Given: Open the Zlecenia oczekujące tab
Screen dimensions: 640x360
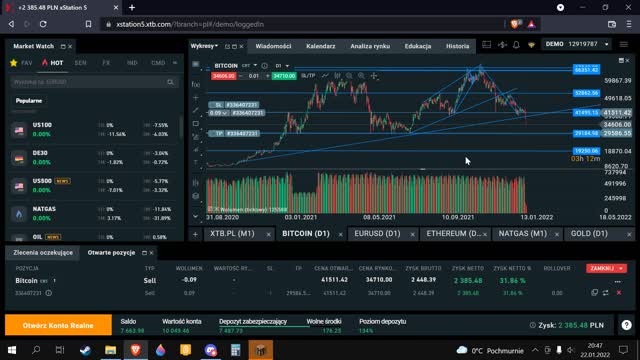Looking at the screenshot, I should click(x=43, y=253).
